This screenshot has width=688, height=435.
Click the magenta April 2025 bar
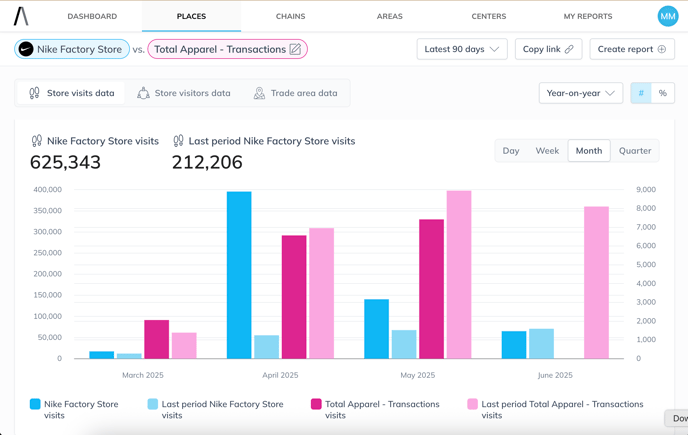[294, 297]
